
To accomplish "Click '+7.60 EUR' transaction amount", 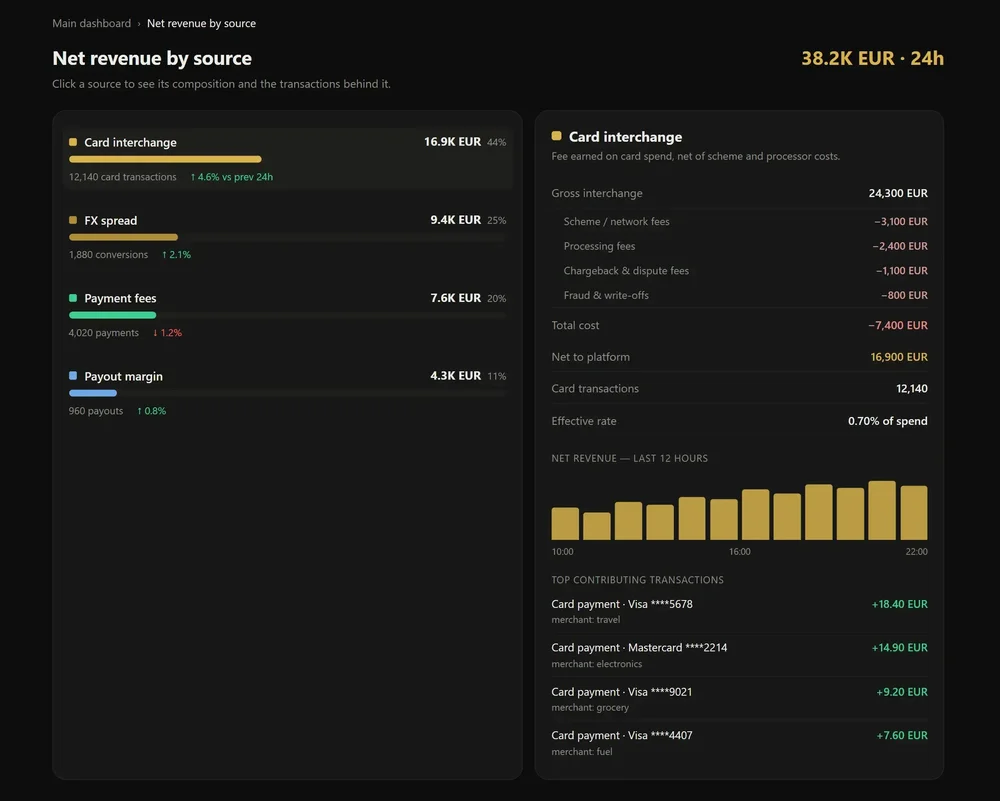I will pyautogui.click(x=902, y=735).
